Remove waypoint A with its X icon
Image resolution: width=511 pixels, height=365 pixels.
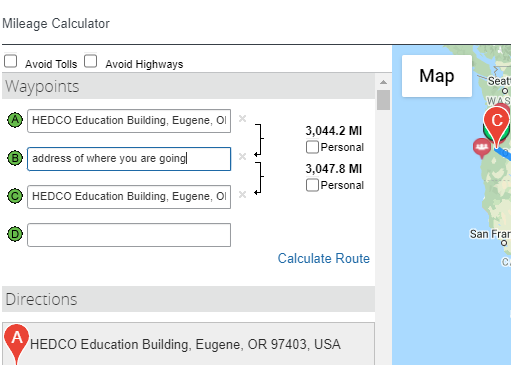tap(242, 119)
